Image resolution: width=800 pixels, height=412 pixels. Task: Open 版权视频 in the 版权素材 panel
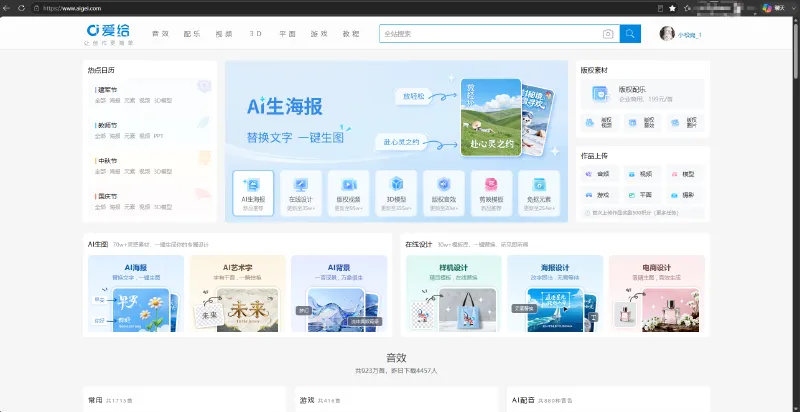tap(600, 123)
